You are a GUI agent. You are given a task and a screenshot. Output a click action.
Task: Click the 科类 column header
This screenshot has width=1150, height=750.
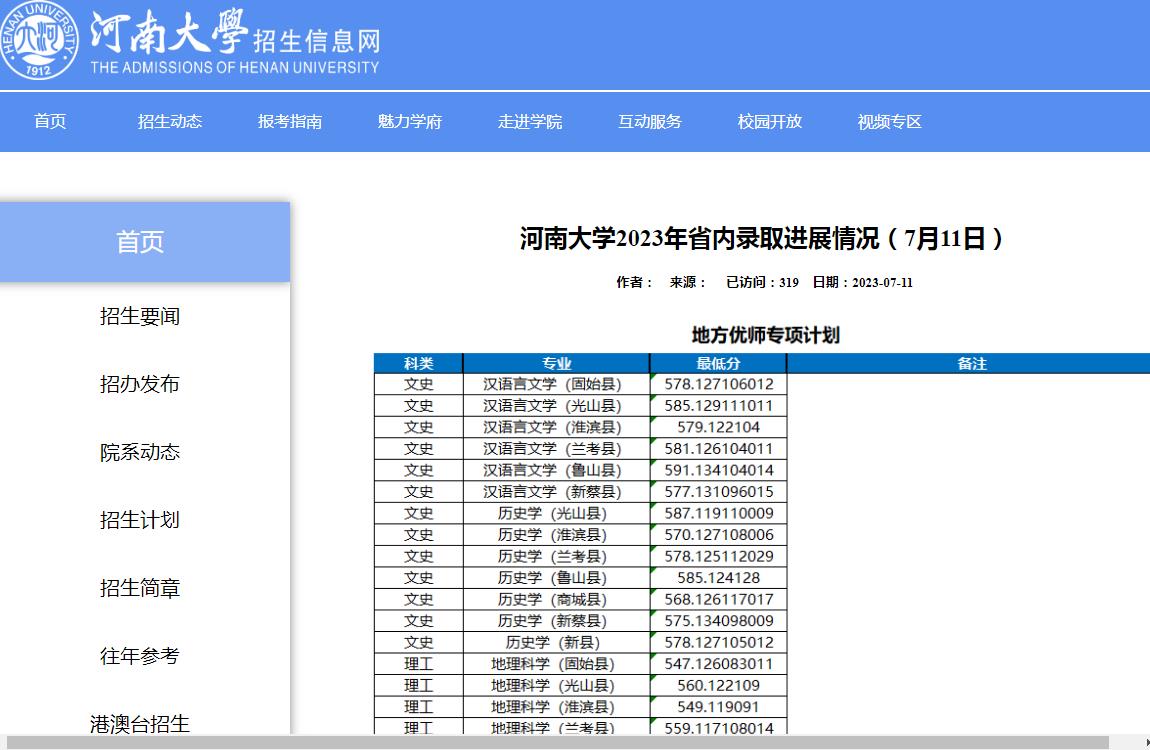[419, 363]
